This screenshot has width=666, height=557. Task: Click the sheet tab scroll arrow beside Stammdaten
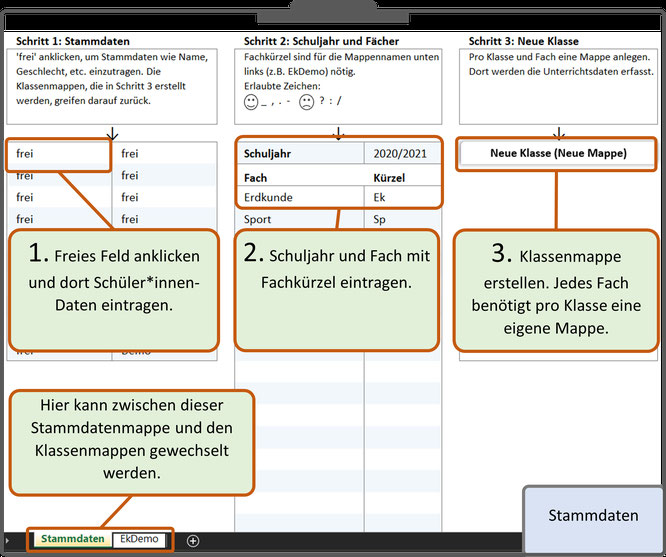7,540
